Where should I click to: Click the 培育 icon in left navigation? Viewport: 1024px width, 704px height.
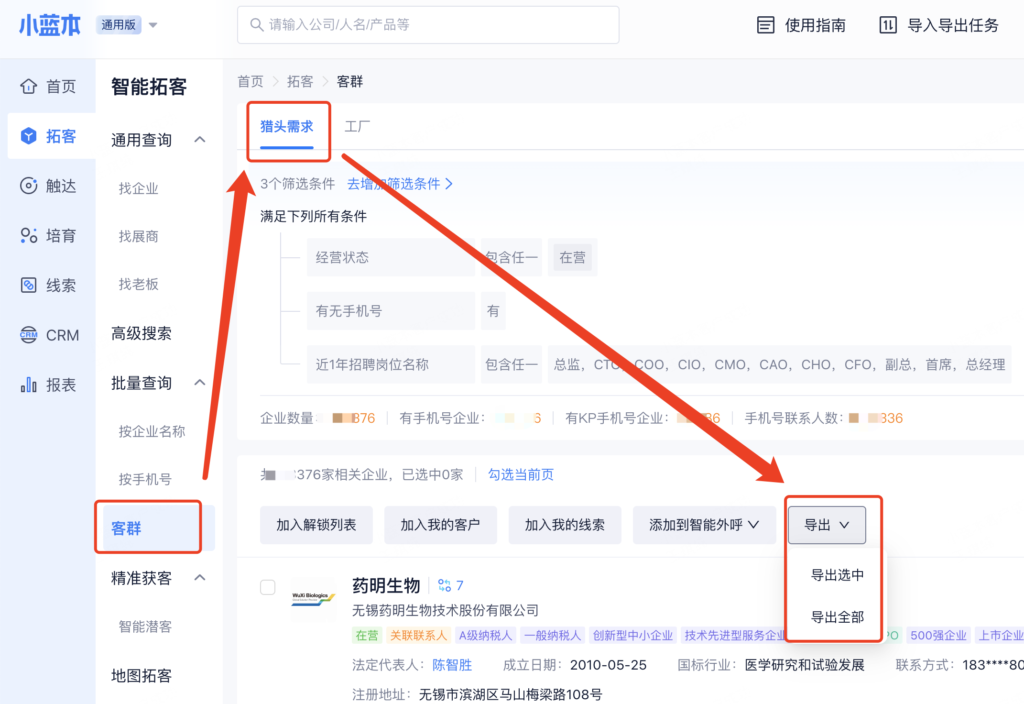click(29, 236)
